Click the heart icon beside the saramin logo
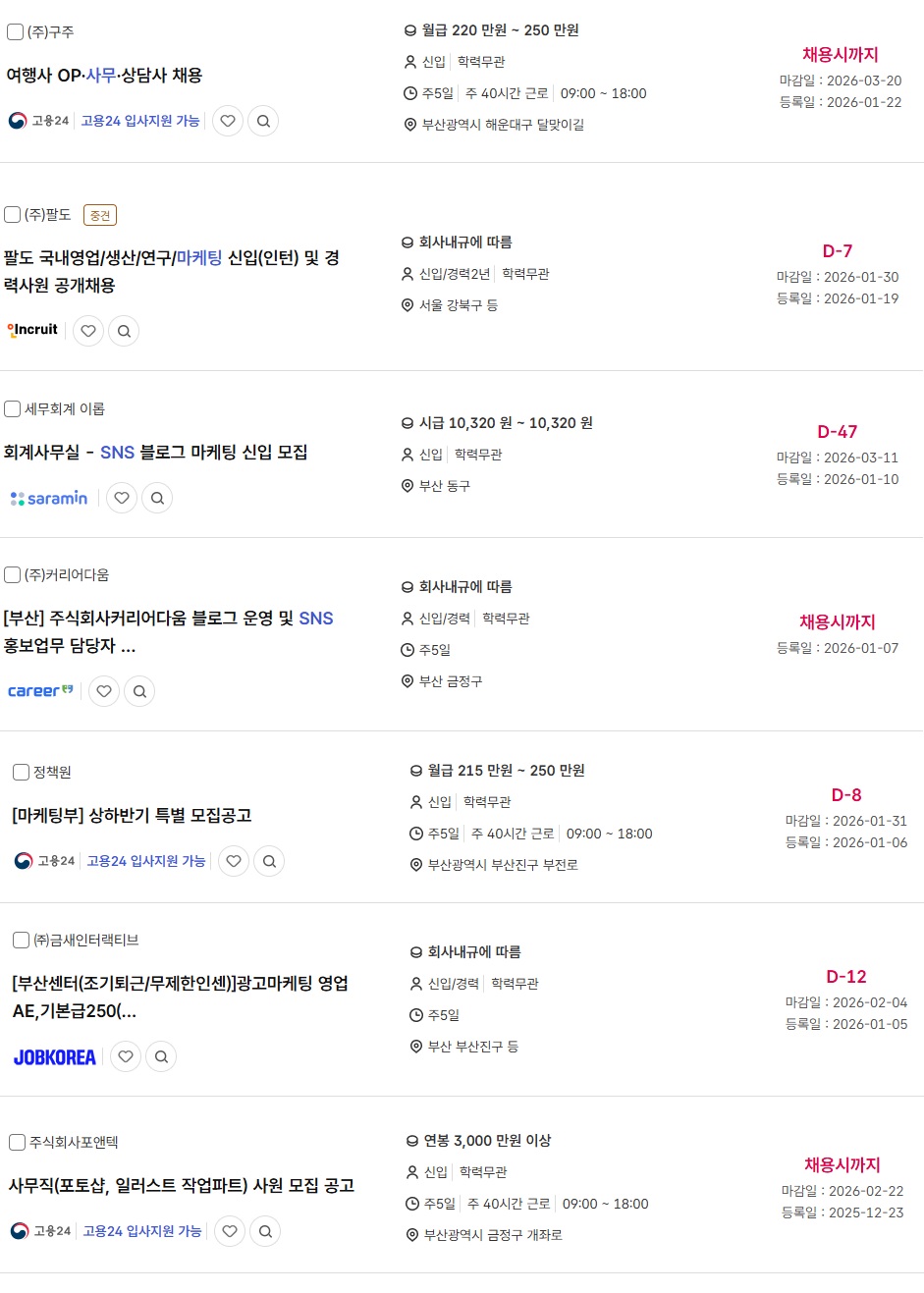Viewport: 924px width, 1293px height. click(122, 498)
